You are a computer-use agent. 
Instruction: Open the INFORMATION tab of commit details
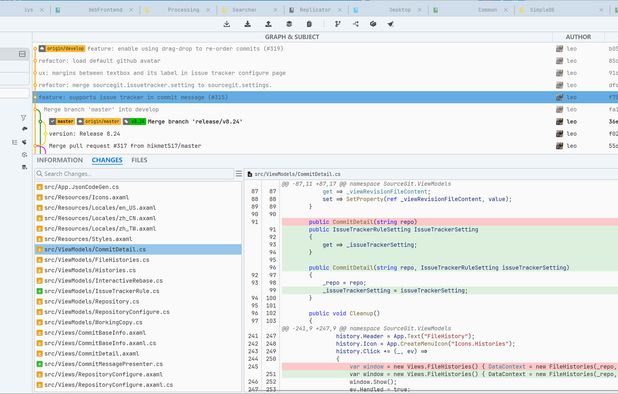click(x=60, y=160)
